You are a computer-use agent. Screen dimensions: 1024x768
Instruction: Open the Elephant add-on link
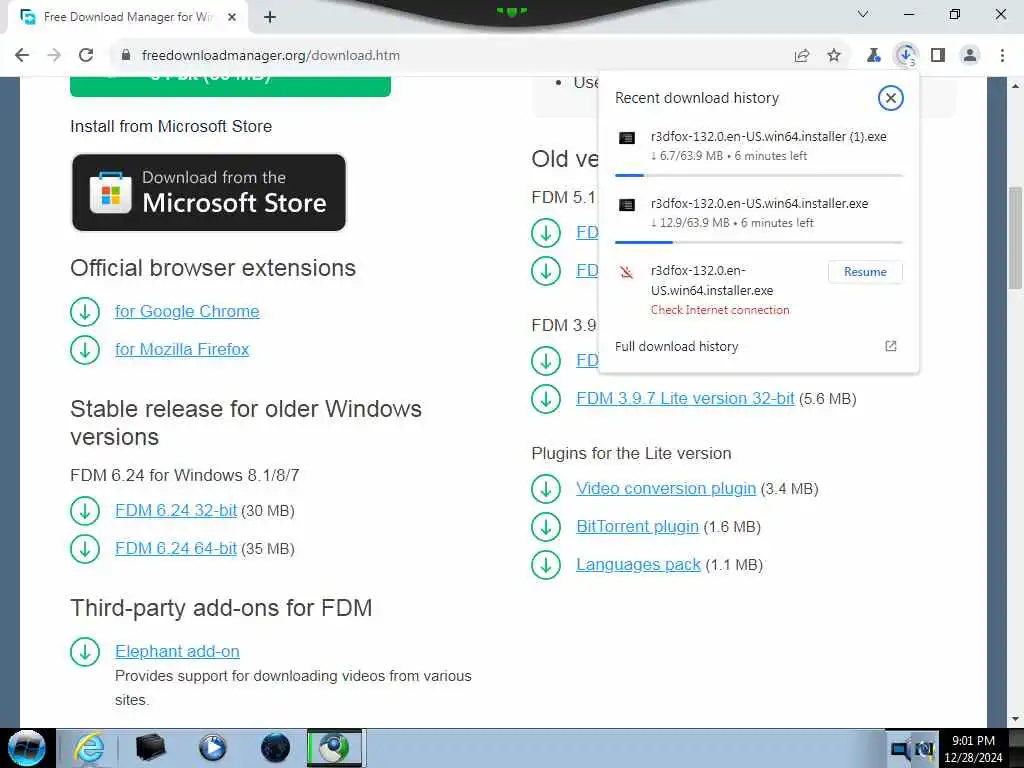[177, 652]
